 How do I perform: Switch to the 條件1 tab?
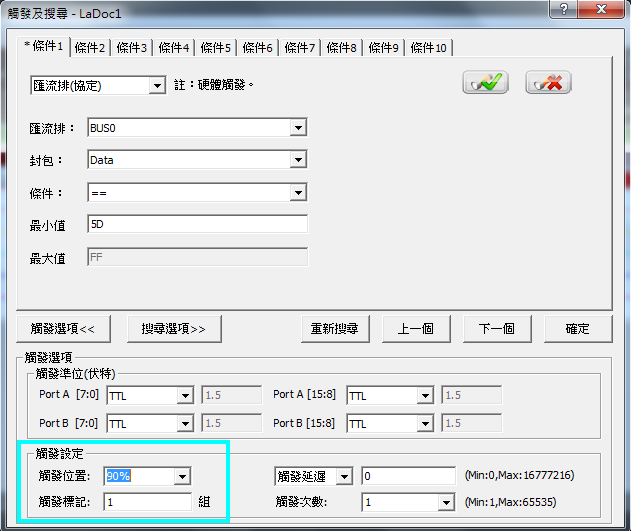43,46
